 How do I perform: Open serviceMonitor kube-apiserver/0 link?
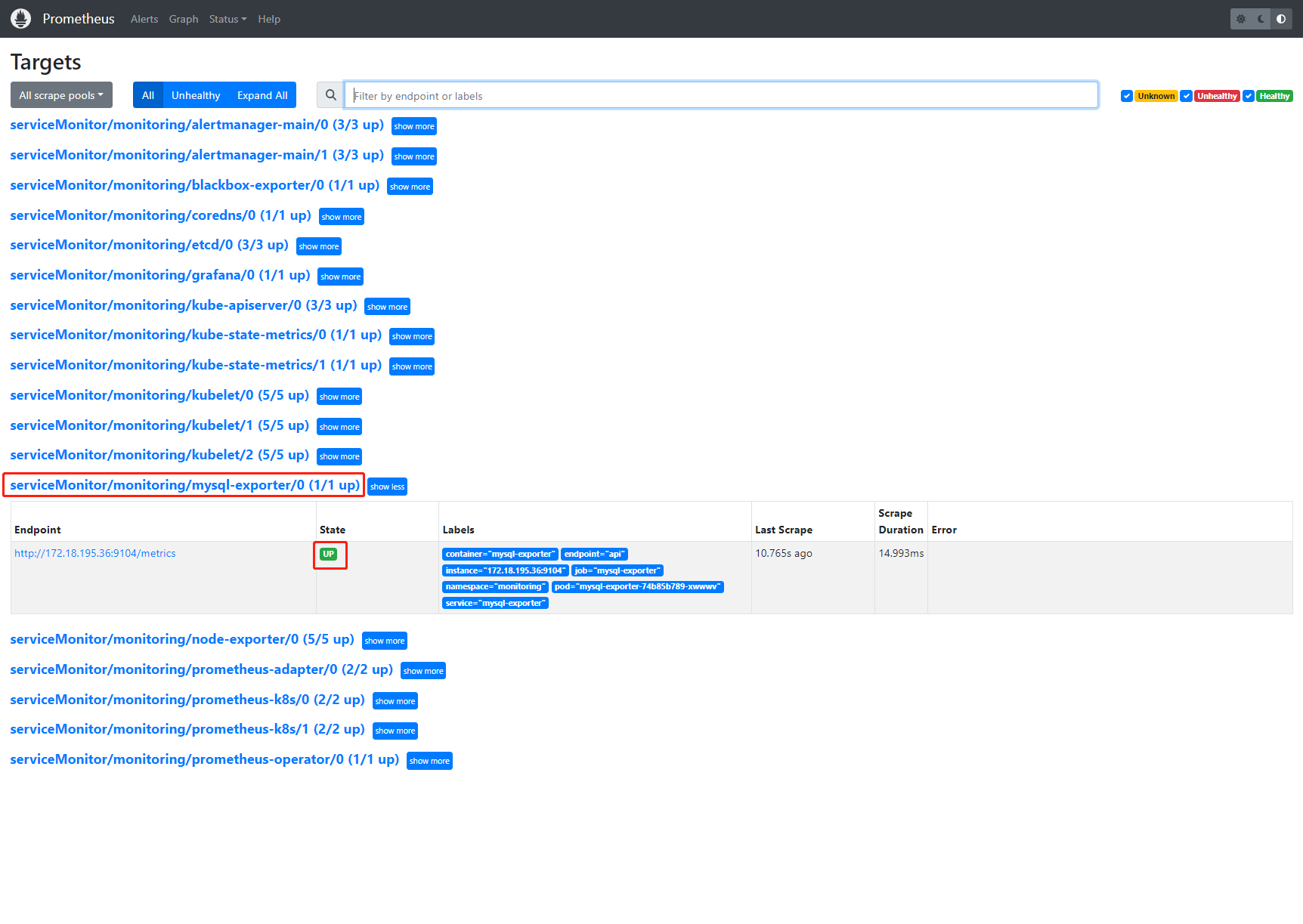pyautogui.click(x=183, y=305)
